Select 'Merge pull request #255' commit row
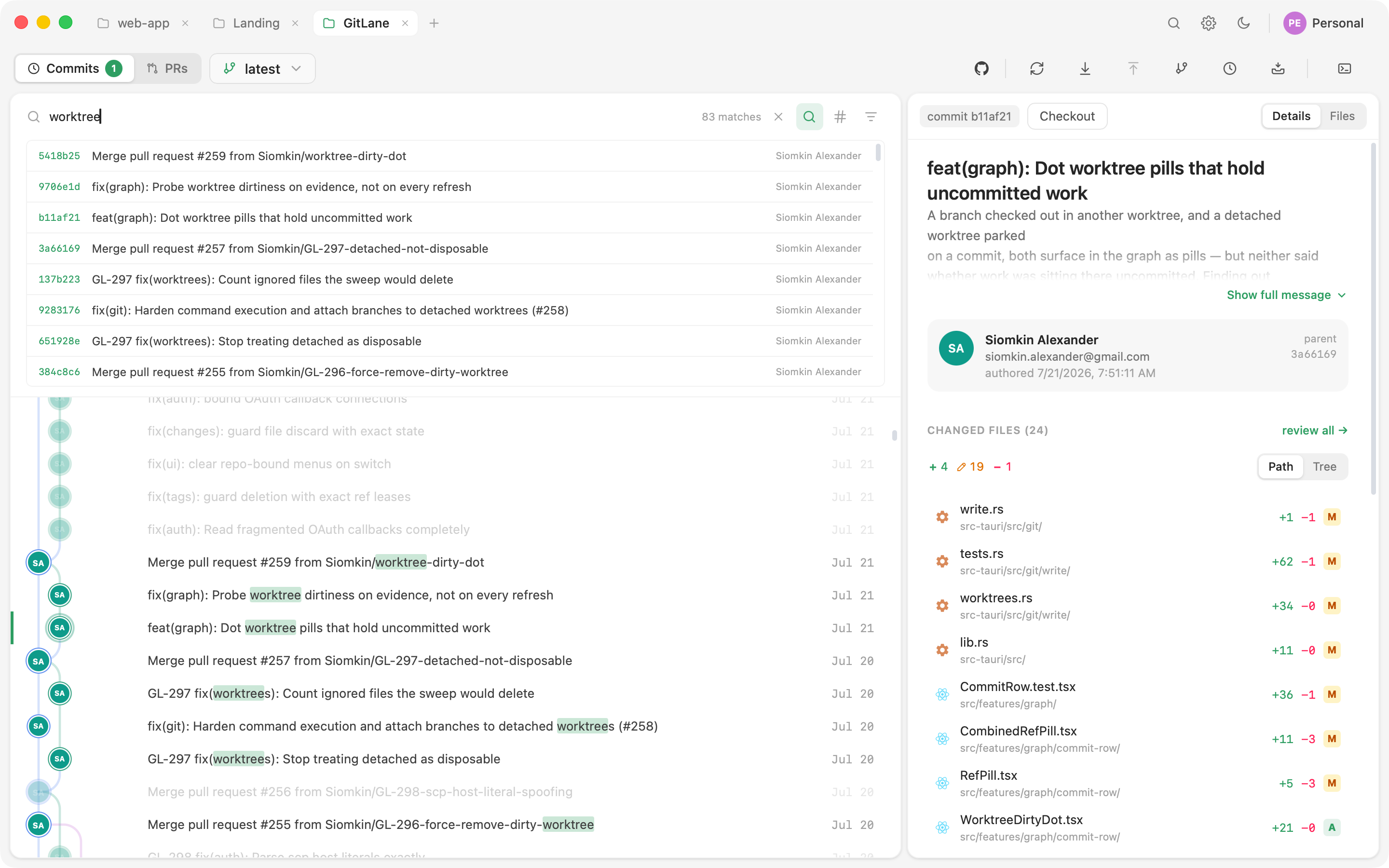The height and width of the screenshot is (868, 1389). tap(456, 825)
